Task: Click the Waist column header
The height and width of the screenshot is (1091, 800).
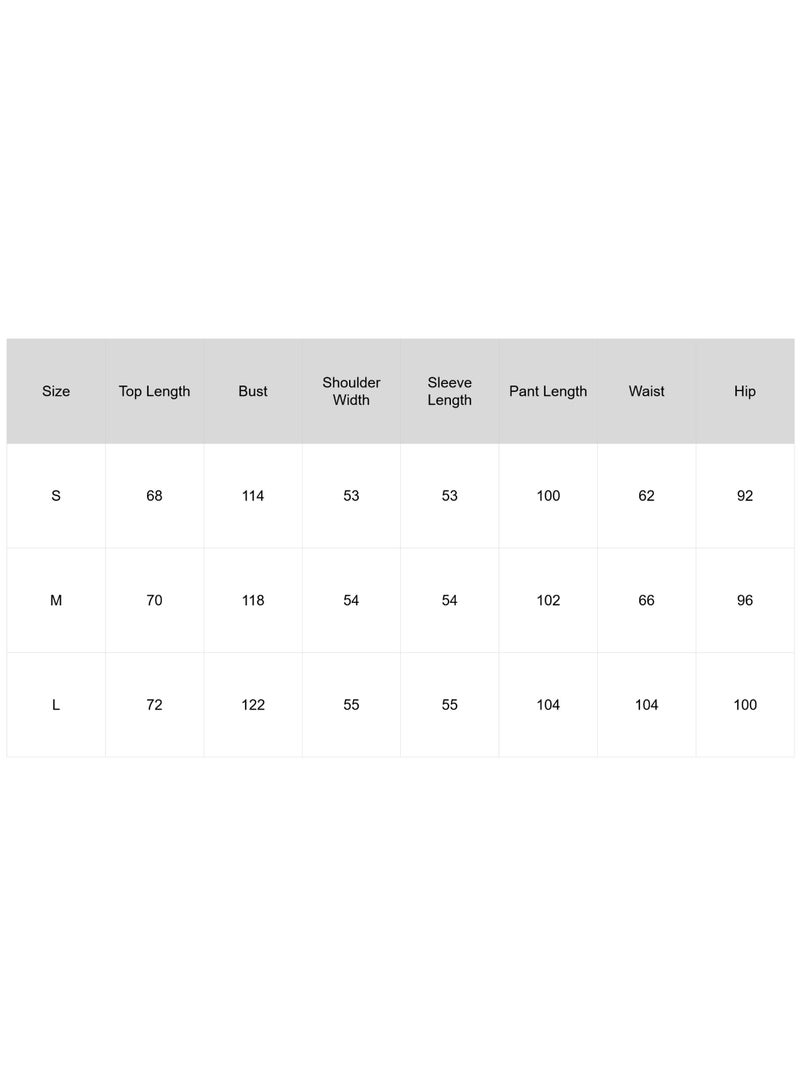Action: (646, 391)
